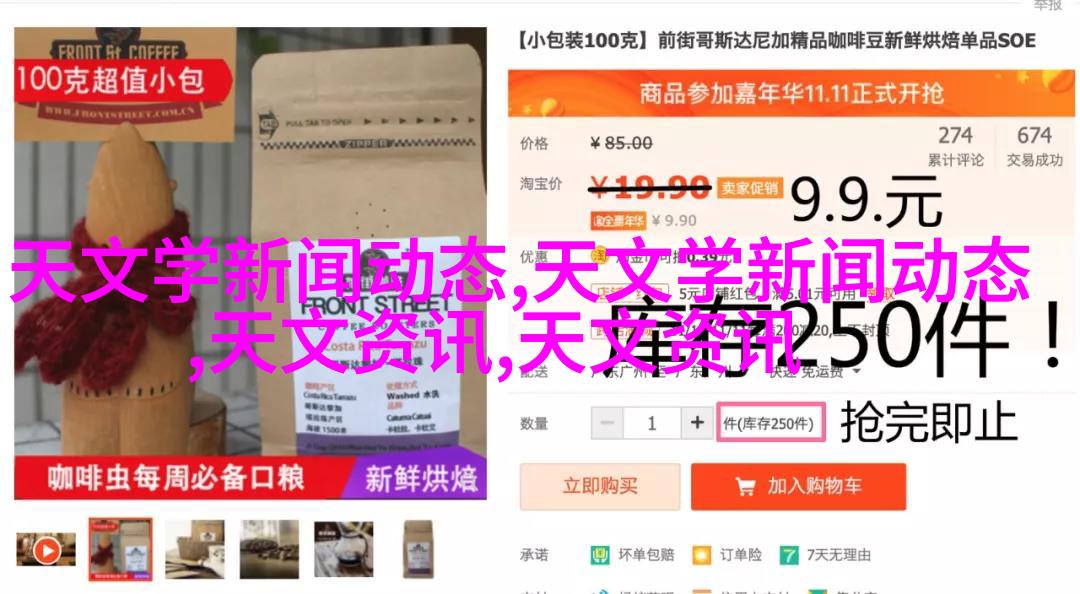Open the 674 交易成功 transactions count
Viewport: 1080px width, 594px height.
pyautogui.click(x=1035, y=146)
